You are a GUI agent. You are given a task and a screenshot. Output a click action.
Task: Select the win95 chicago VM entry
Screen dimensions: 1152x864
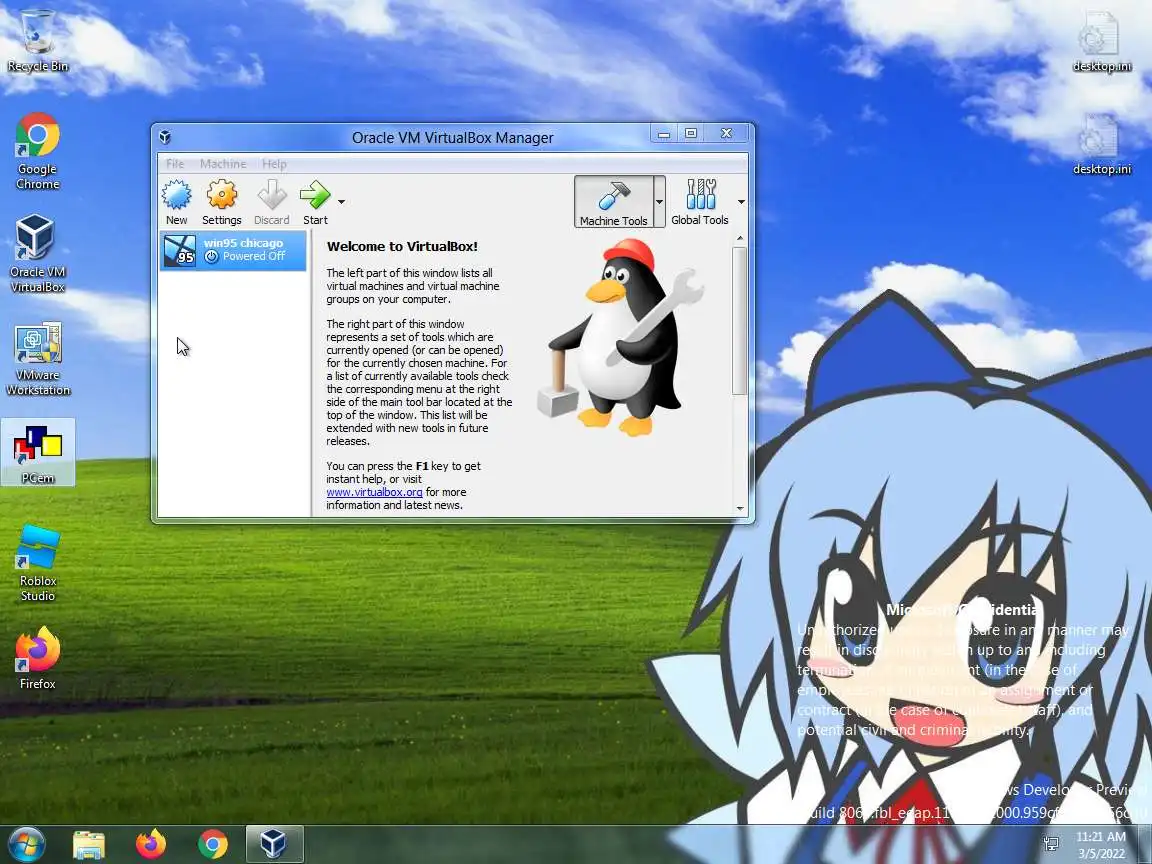233,251
